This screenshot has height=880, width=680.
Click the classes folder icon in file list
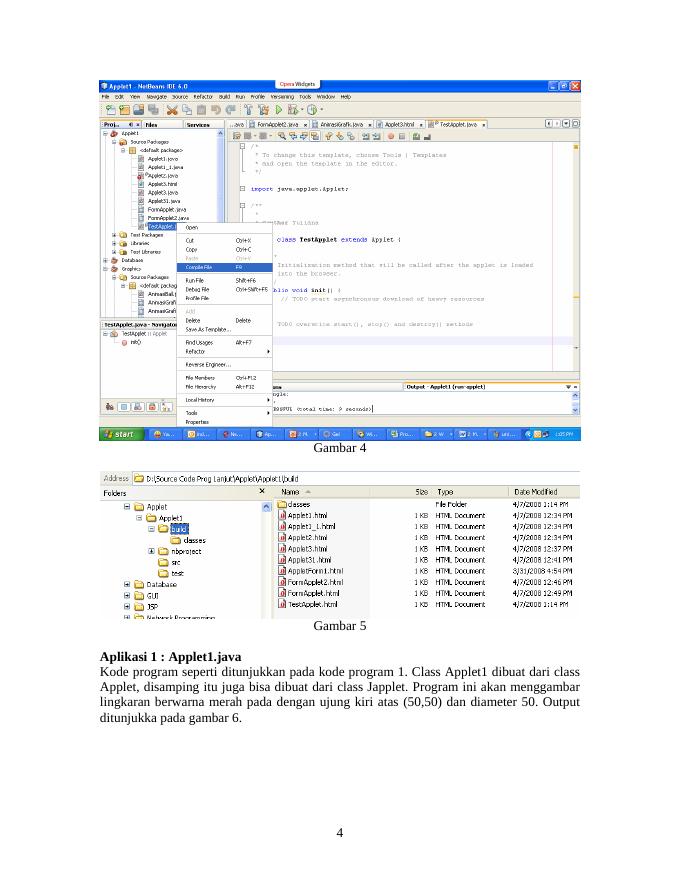pos(282,504)
